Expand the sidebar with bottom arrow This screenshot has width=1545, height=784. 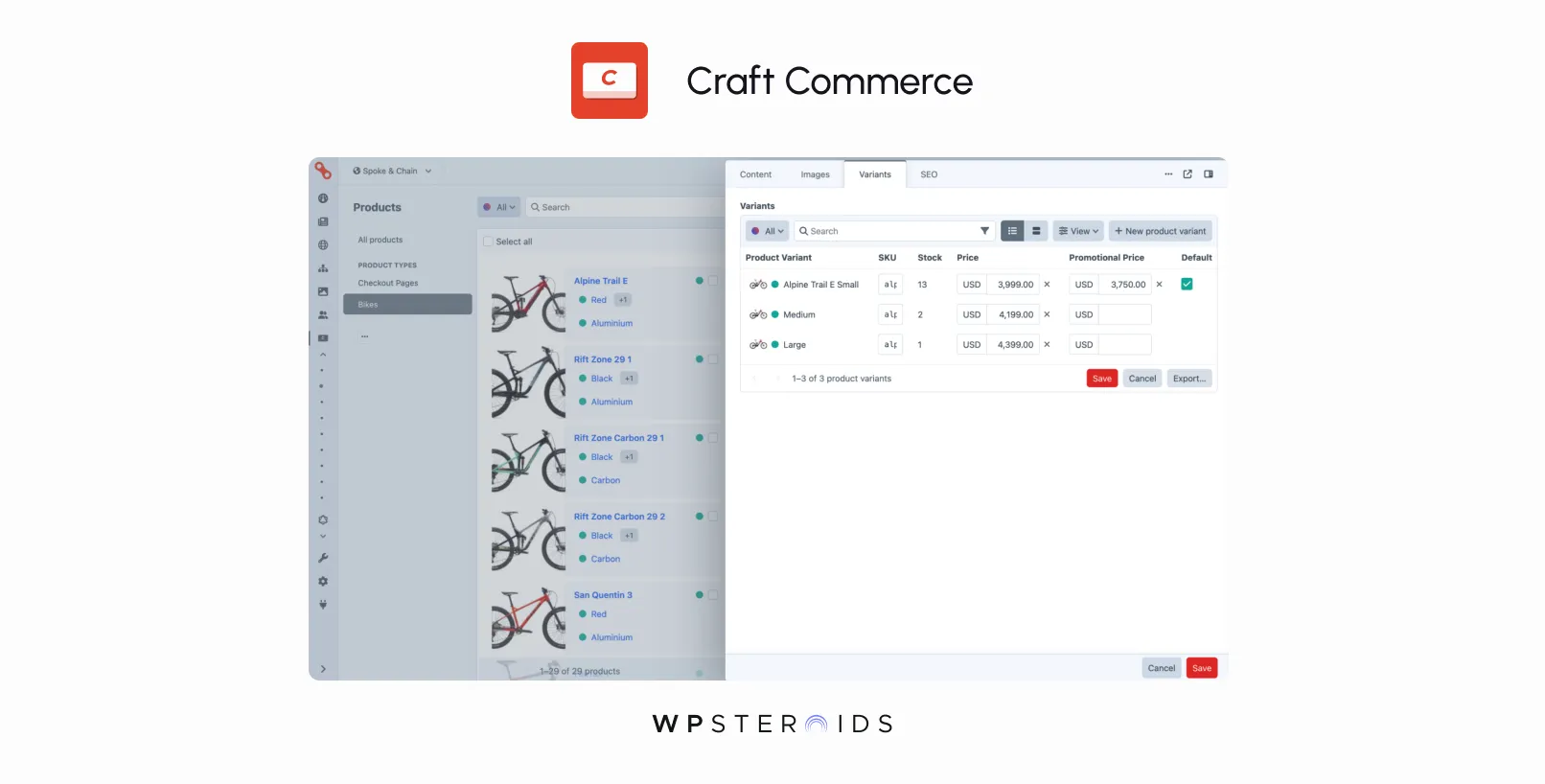(323, 669)
